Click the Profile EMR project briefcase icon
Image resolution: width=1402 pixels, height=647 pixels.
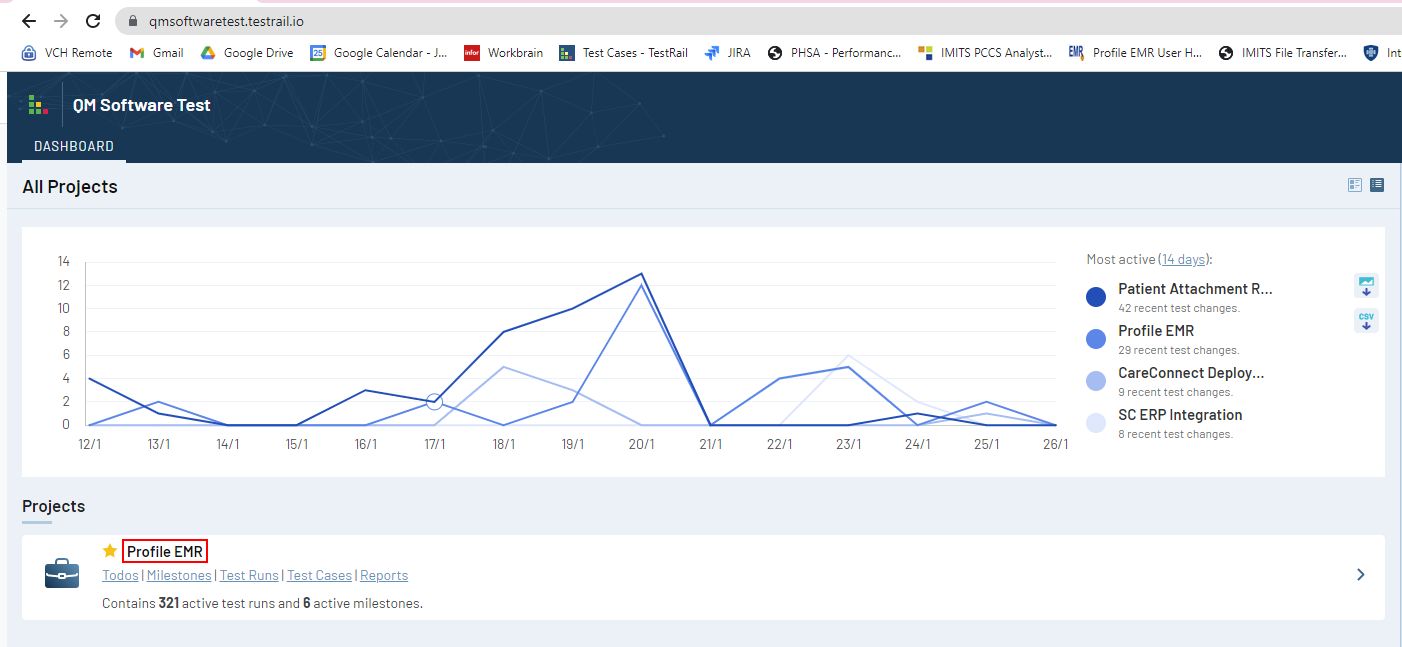[x=61, y=573]
